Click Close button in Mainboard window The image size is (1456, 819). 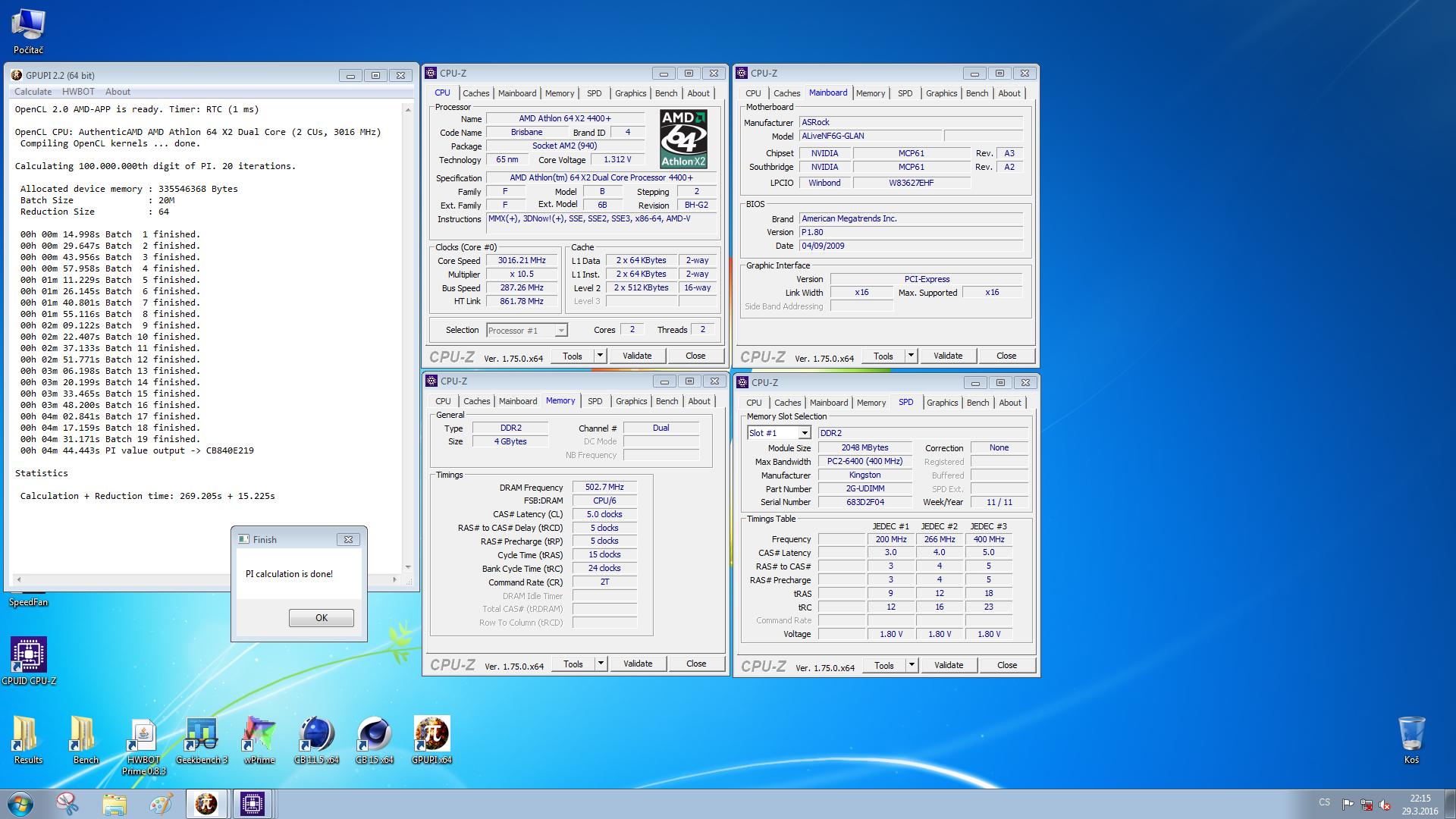click(1006, 356)
